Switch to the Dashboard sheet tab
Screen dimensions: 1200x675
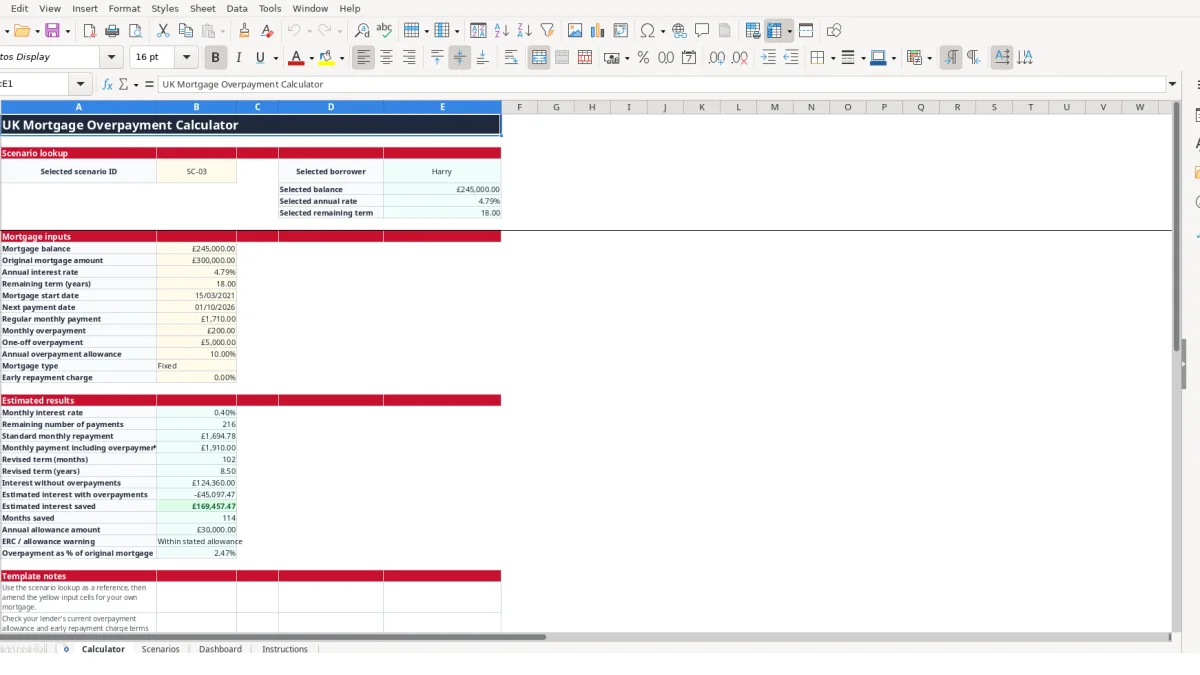[220, 649]
